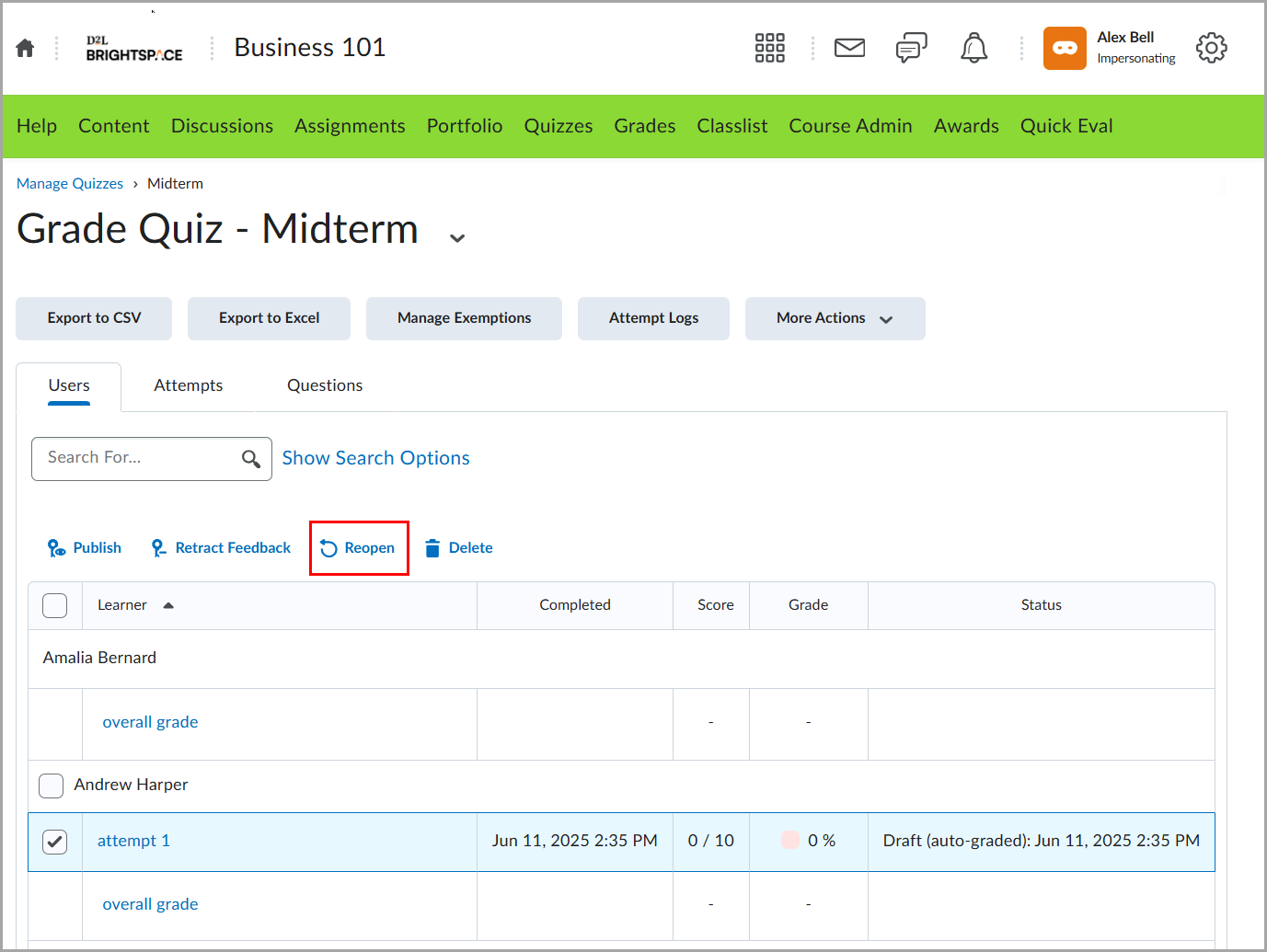Click the home icon
Viewport: 1267px width, 952px height.
[24, 48]
